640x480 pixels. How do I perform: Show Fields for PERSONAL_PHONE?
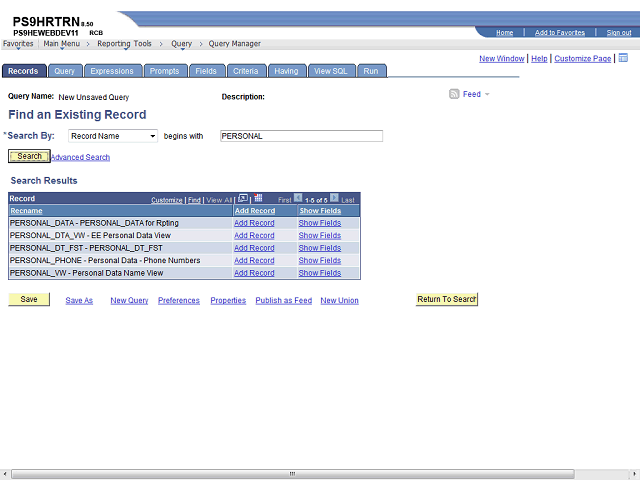point(320,260)
